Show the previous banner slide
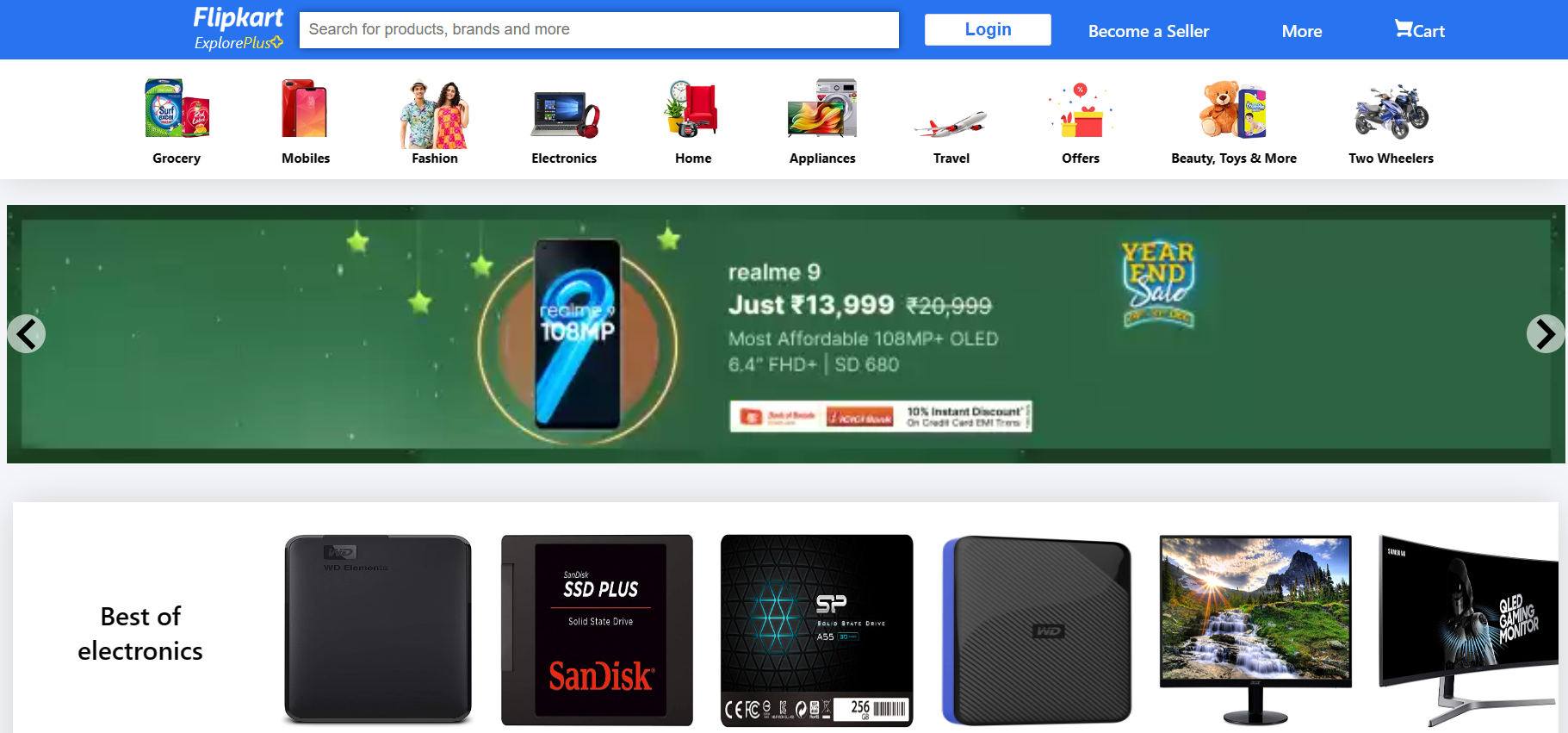 (27, 334)
